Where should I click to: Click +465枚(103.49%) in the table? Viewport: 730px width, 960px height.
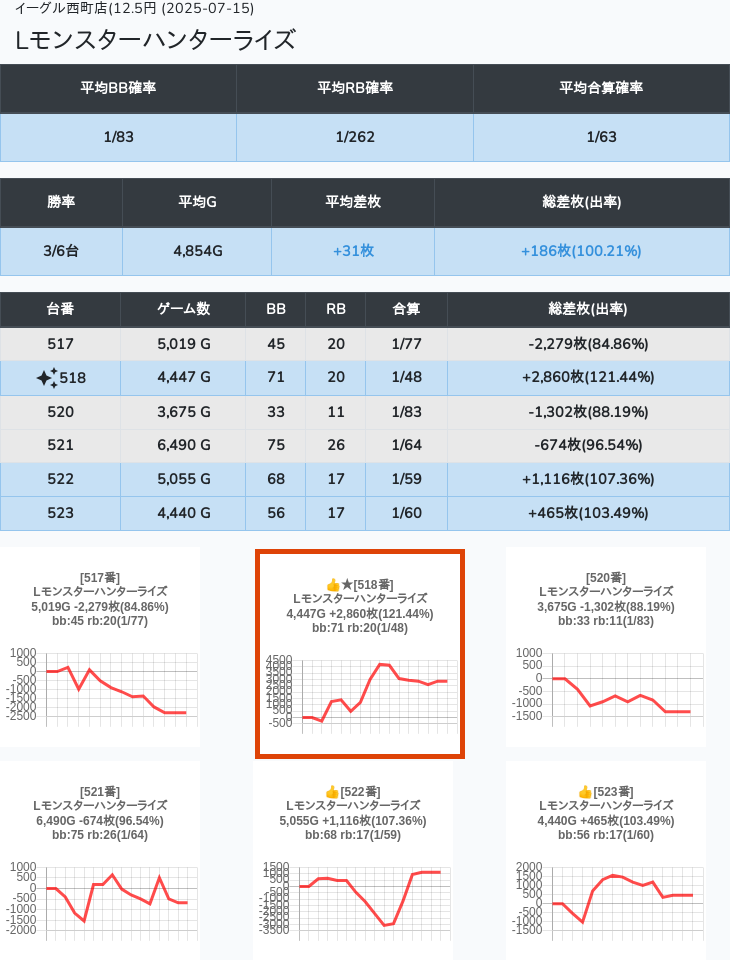click(x=588, y=513)
